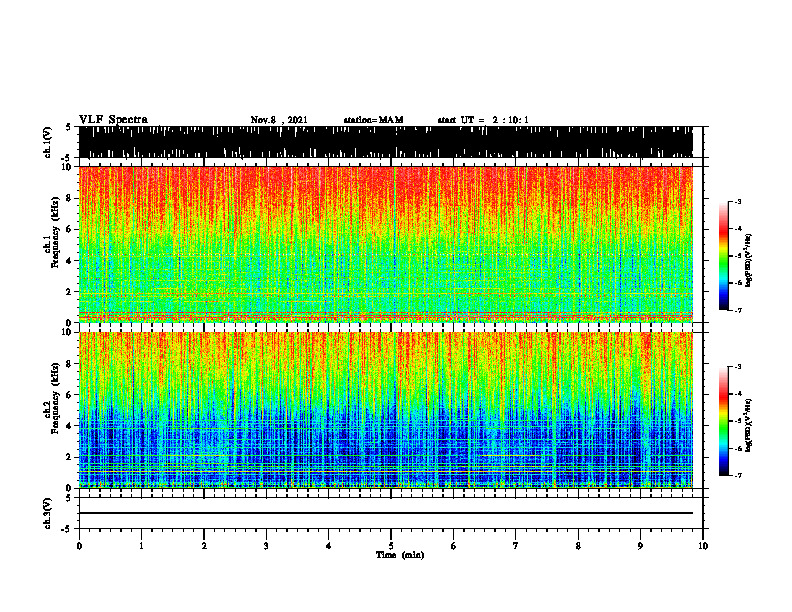Click the "ch.1(V)" waveform axis label
This screenshot has height=612, width=792.
coord(48,142)
